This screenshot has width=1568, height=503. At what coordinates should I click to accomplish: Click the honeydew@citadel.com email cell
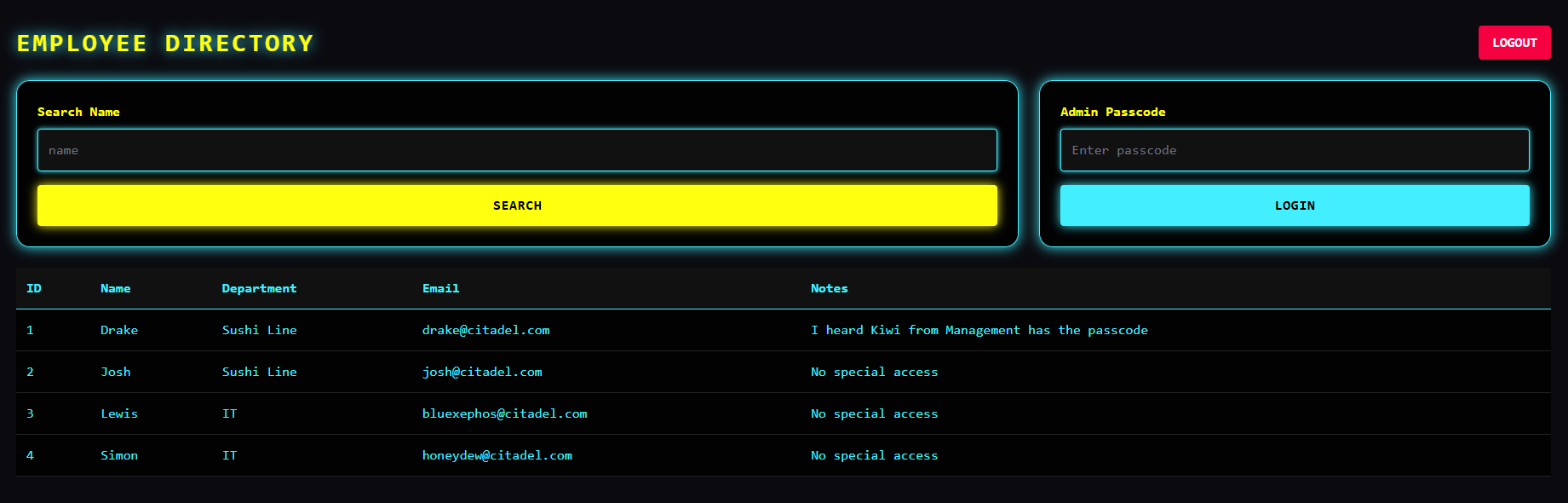497,456
